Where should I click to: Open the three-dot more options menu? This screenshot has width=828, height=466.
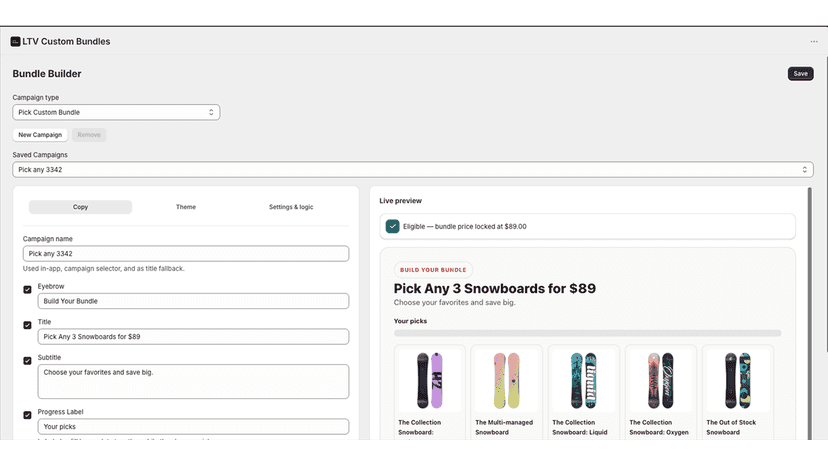[x=814, y=42]
